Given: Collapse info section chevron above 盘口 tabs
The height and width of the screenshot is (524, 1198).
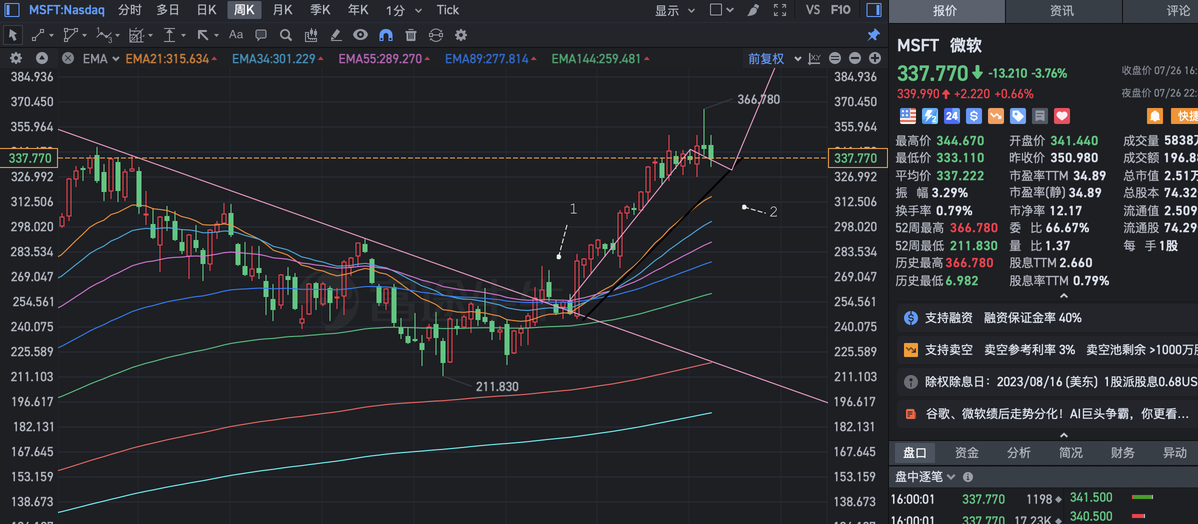Looking at the screenshot, I should pos(1063,434).
